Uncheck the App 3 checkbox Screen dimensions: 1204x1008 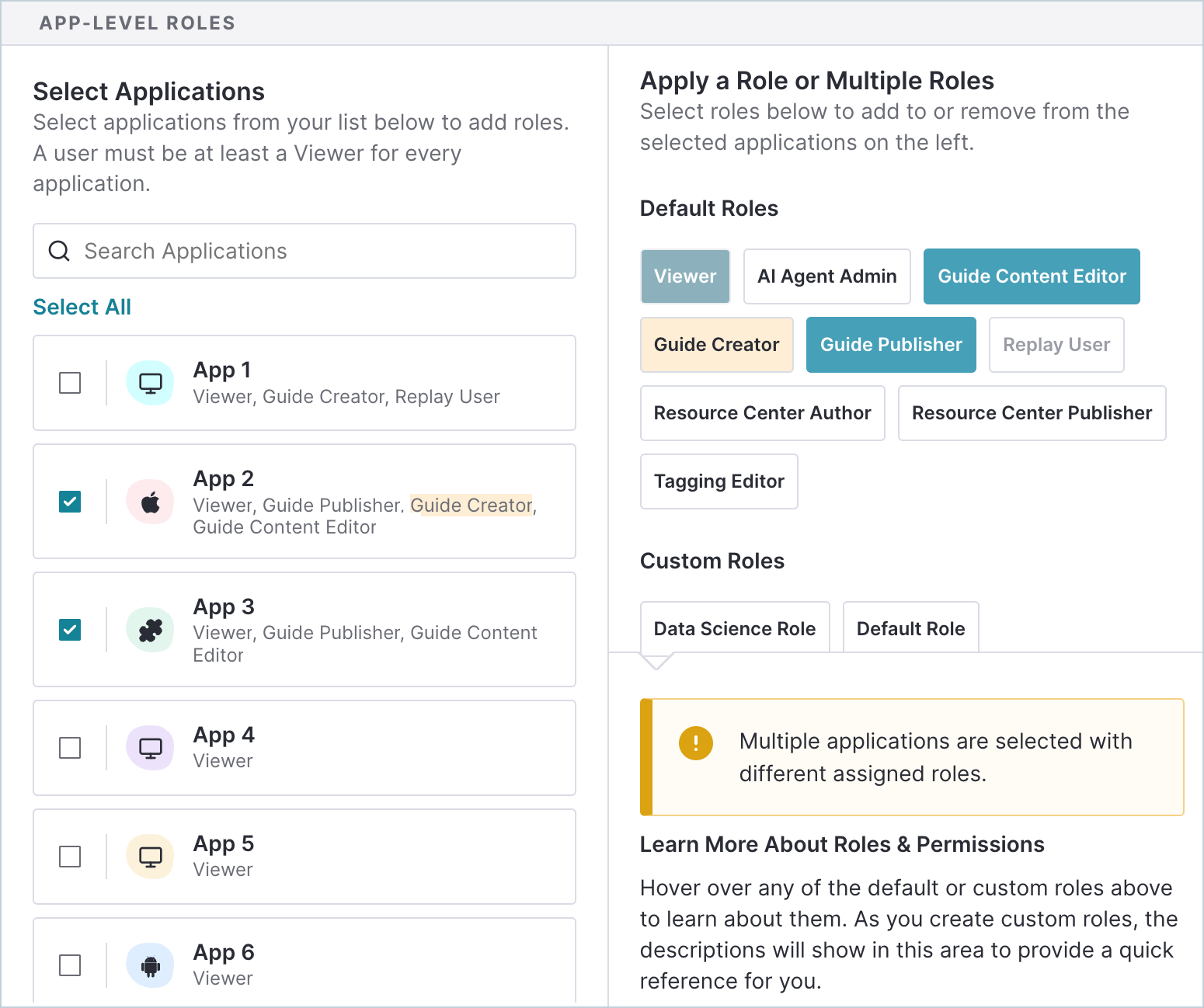[x=70, y=630]
